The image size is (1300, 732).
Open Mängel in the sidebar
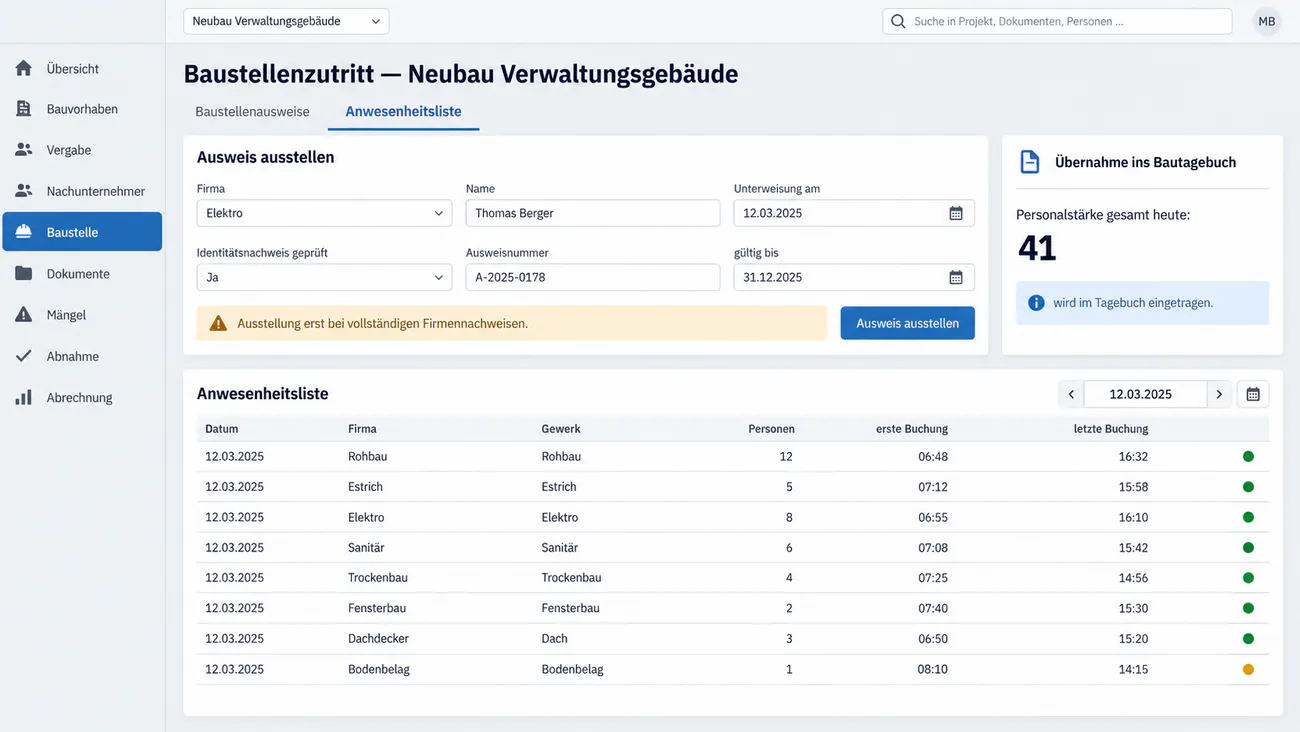[82, 315]
